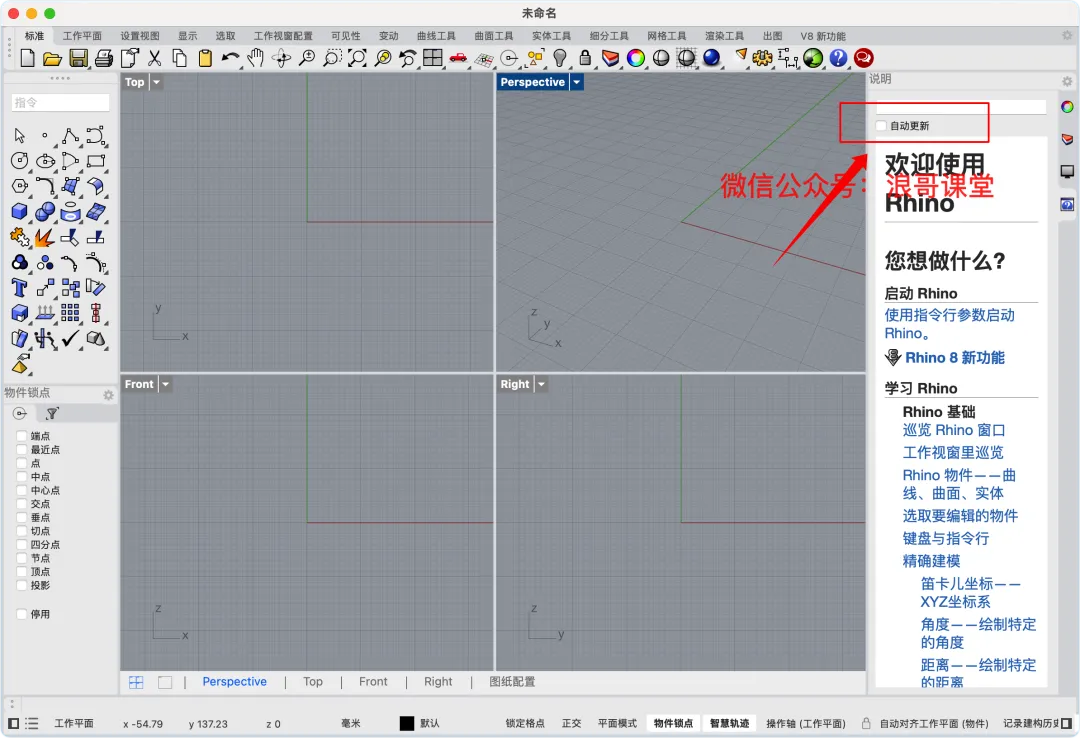Click the help panel search field above 自动更新
The image size is (1080, 738).
tap(961, 107)
